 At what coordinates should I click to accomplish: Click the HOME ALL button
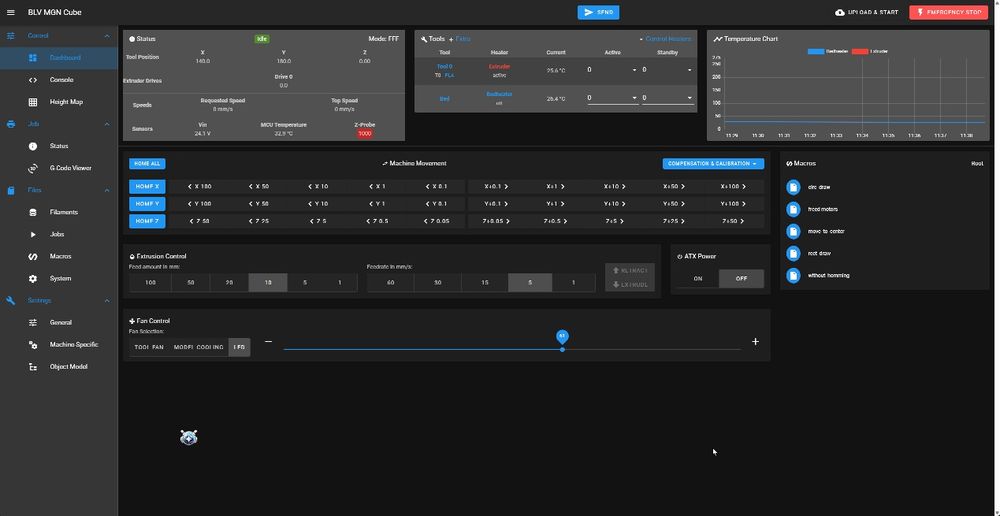click(x=147, y=164)
